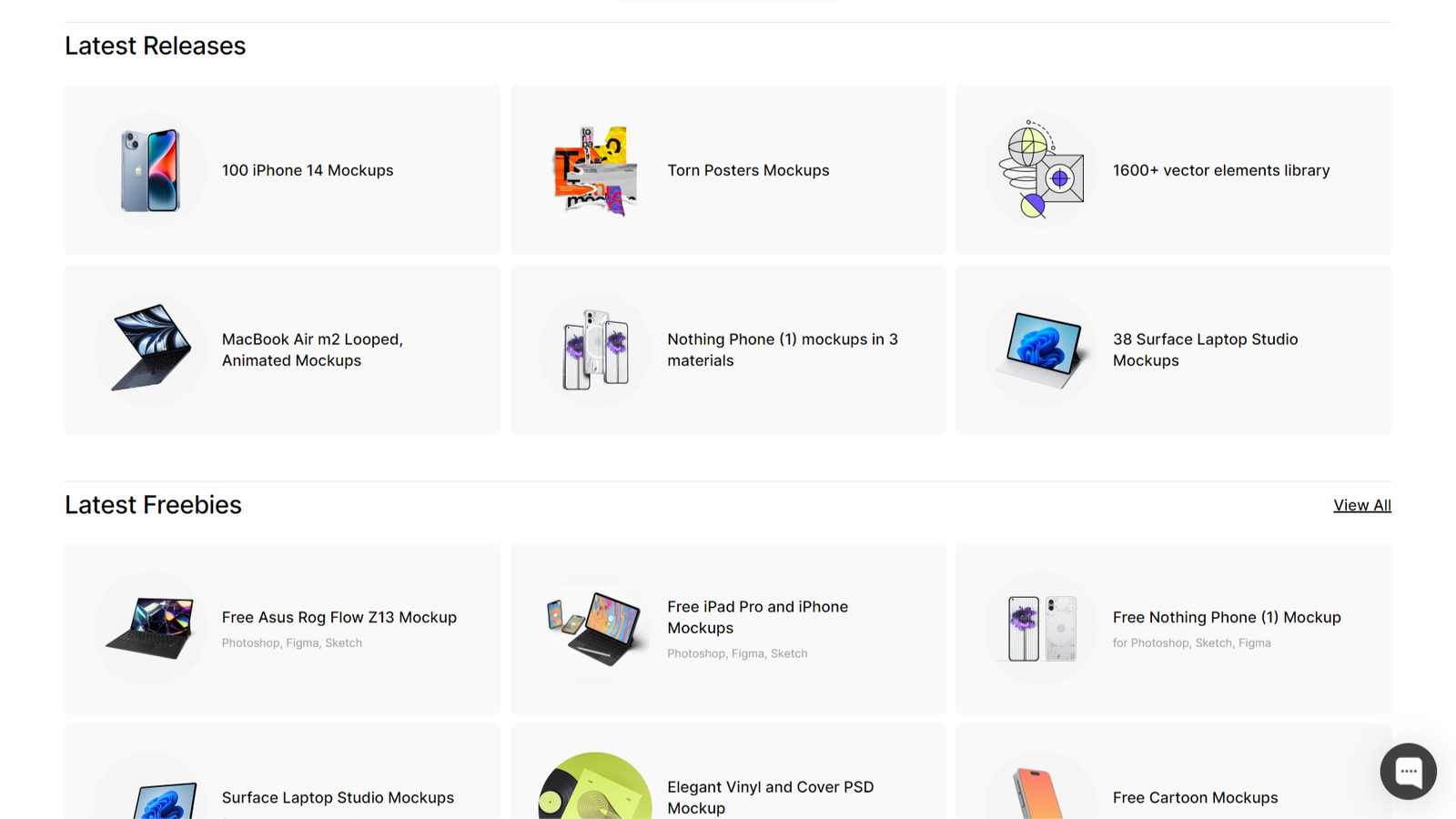Open 38 Surface Laptop Studio Mockups link
Image resolution: width=1456 pixels, height=819 pixels.
pyautogui.click(x=1205, y=349)
